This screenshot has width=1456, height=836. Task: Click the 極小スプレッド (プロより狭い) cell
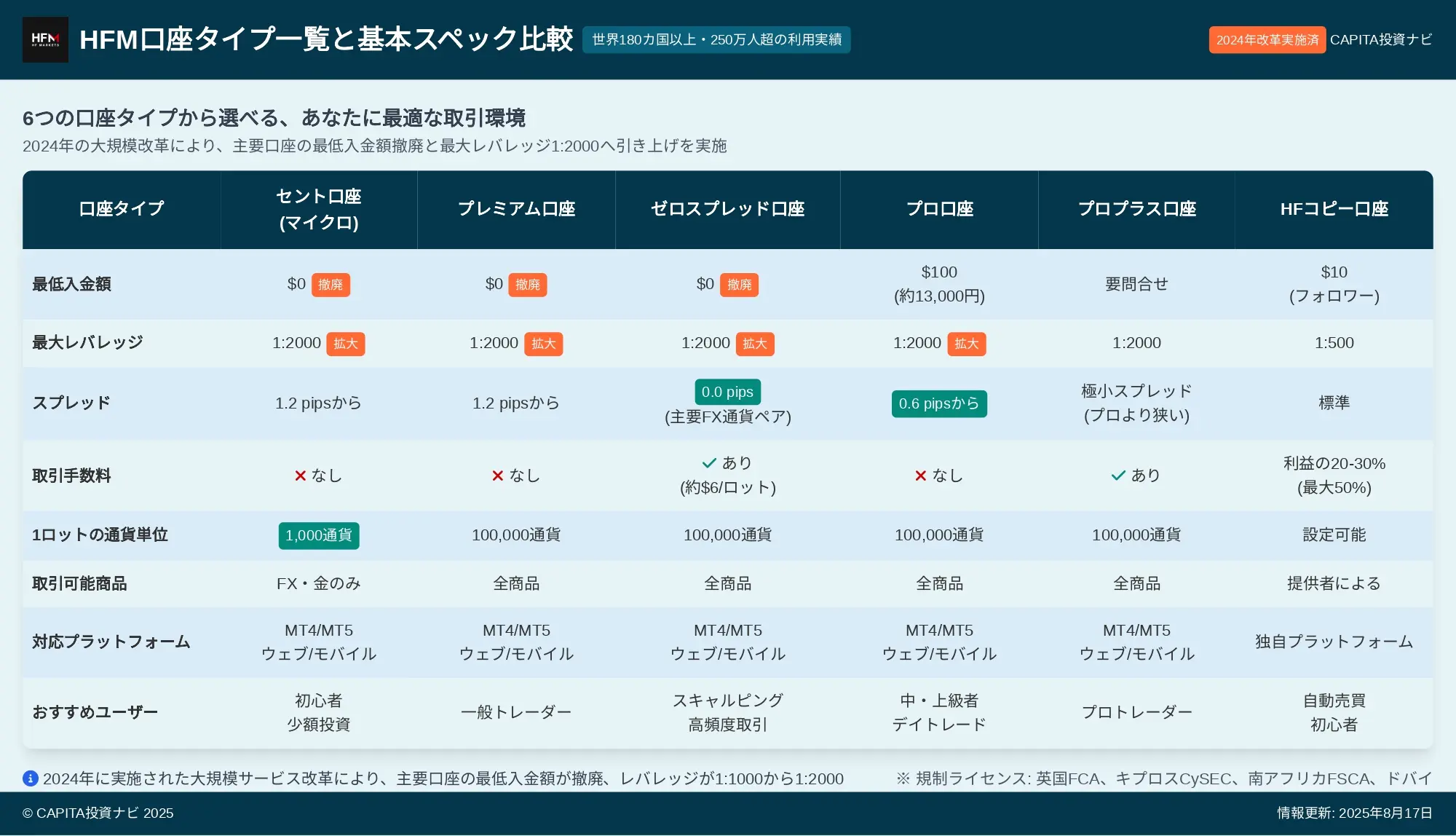[1136, 403]
